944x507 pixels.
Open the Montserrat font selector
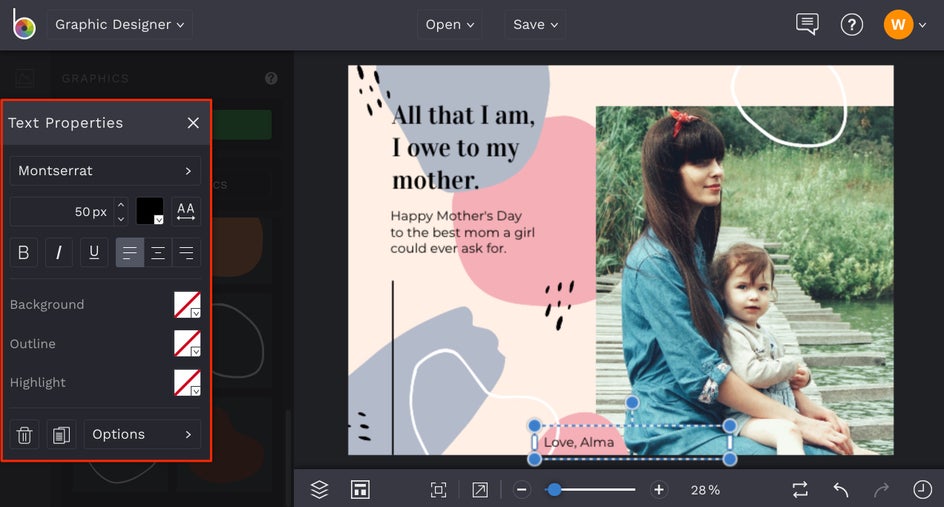point(105,171)
